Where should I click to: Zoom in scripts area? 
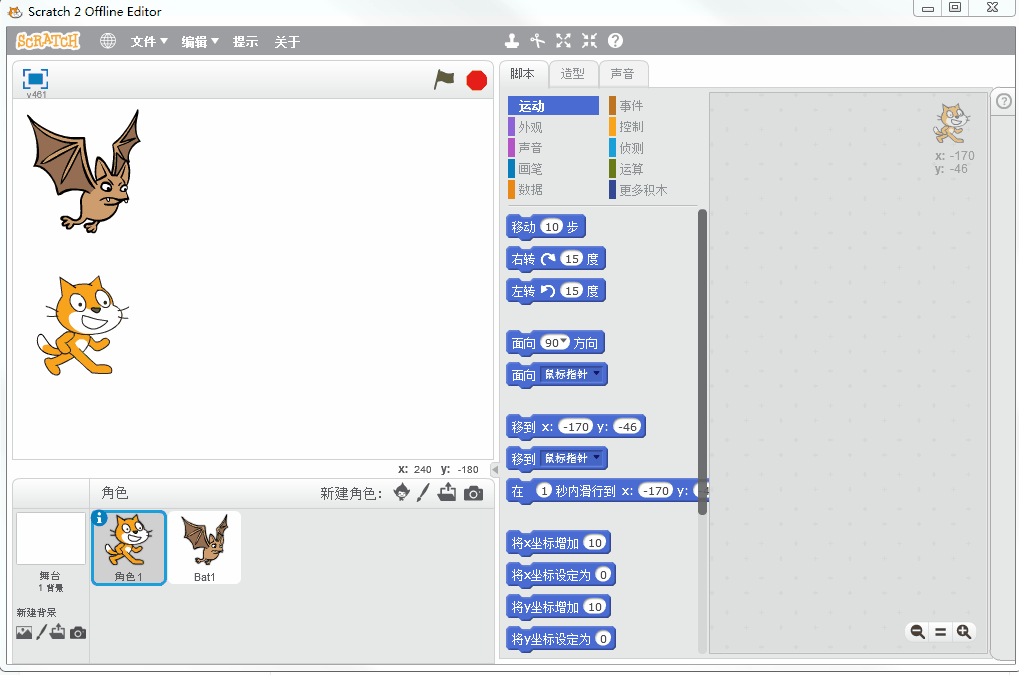pyautogui.click(x=964, y=631)
